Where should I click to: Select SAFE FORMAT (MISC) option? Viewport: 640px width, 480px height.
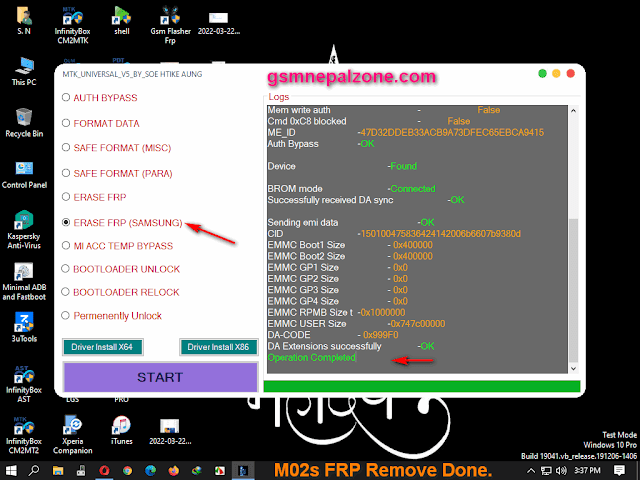click(116, 148)
